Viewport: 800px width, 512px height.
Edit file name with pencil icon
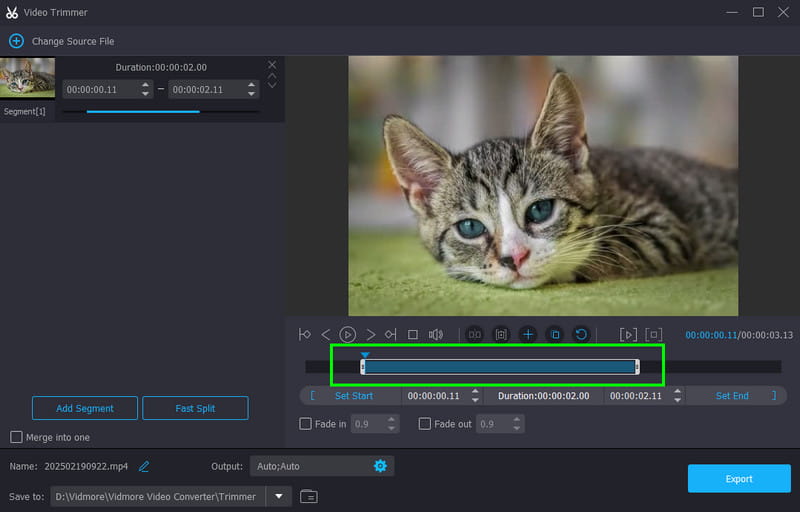144,466
